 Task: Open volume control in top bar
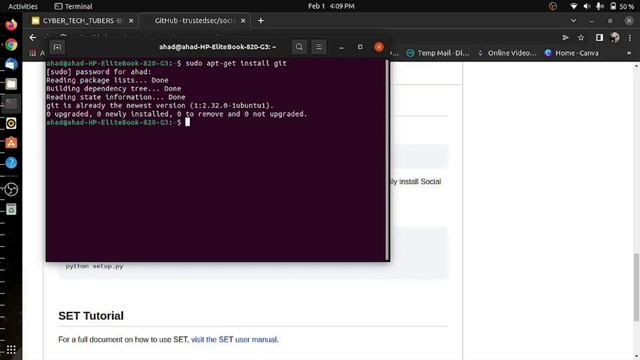point(587,6)
